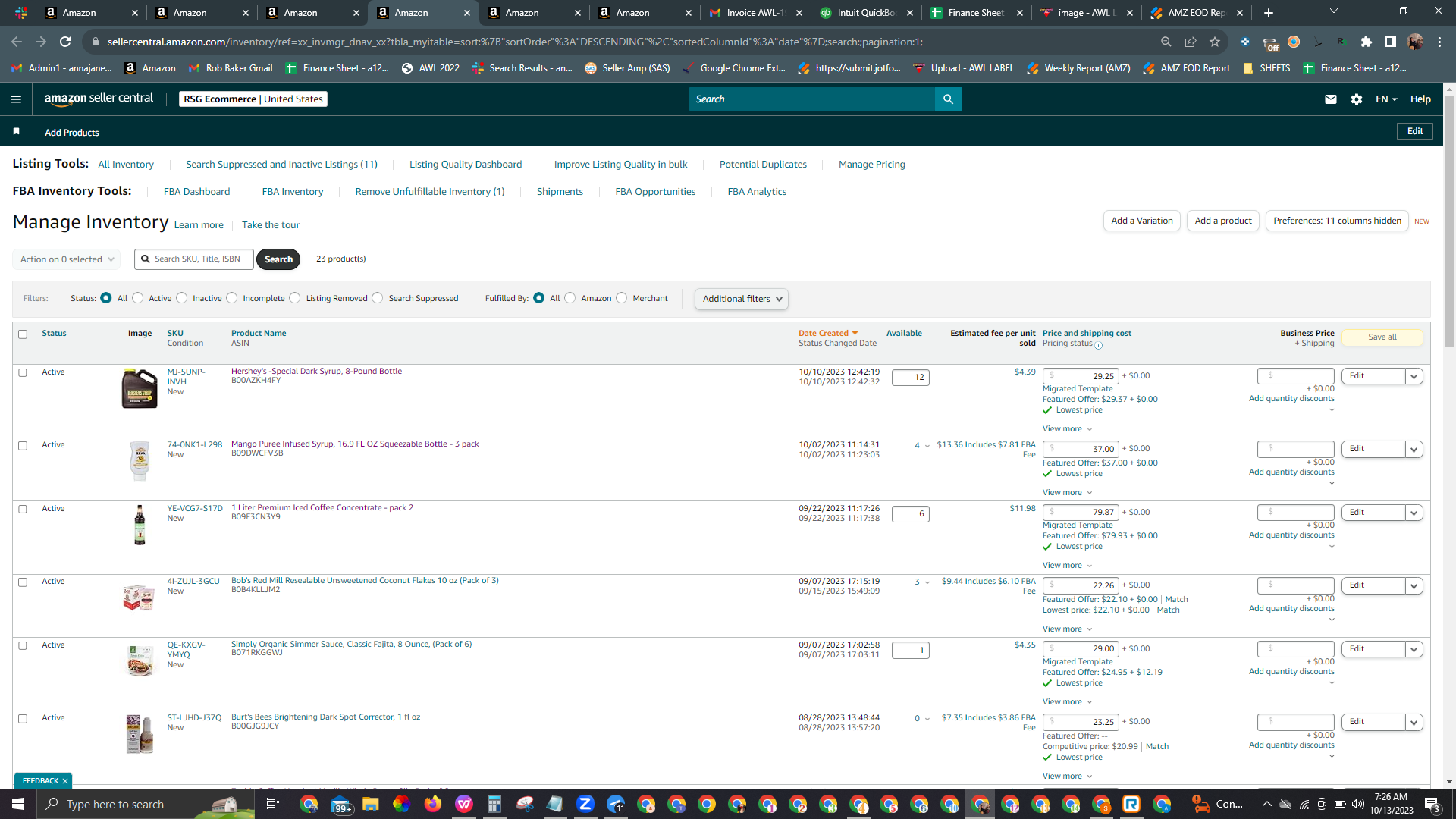
Task: Select the Inactive status filter radio
Action: coord(182,298)
